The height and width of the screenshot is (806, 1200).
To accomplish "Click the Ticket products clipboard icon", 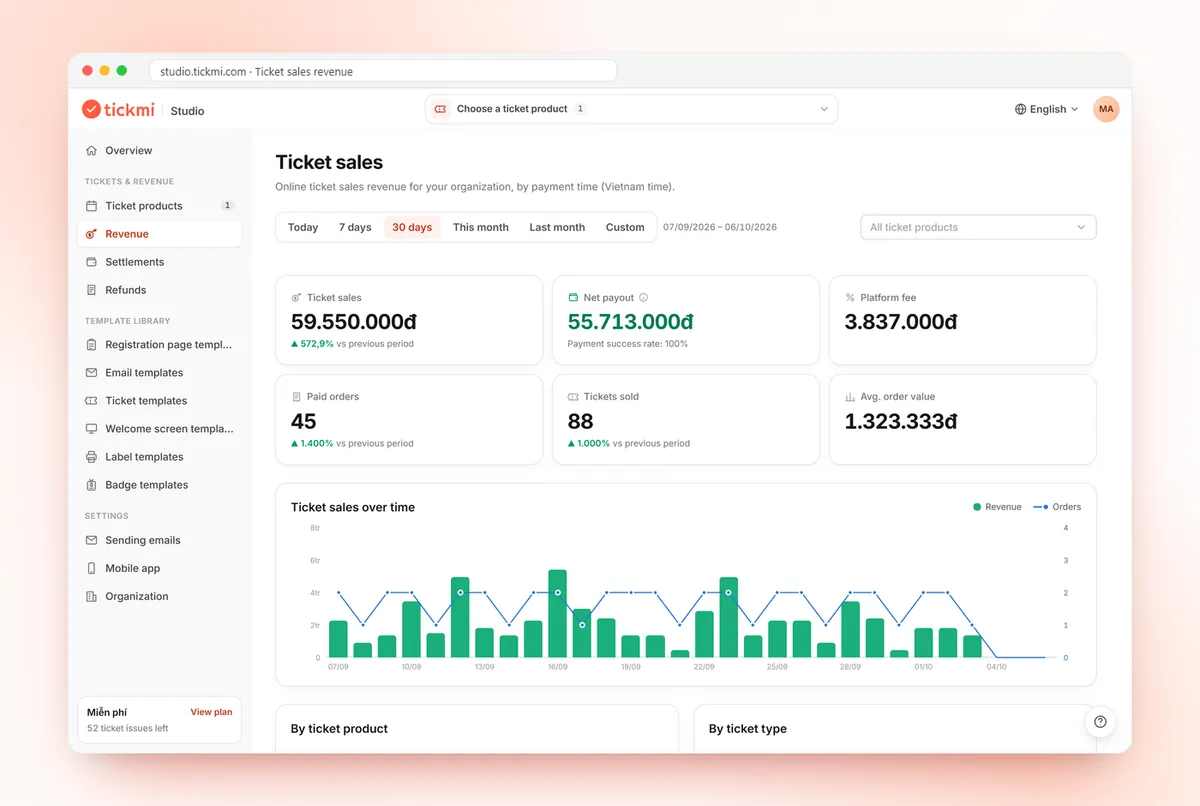I will [x=92, y=206].
